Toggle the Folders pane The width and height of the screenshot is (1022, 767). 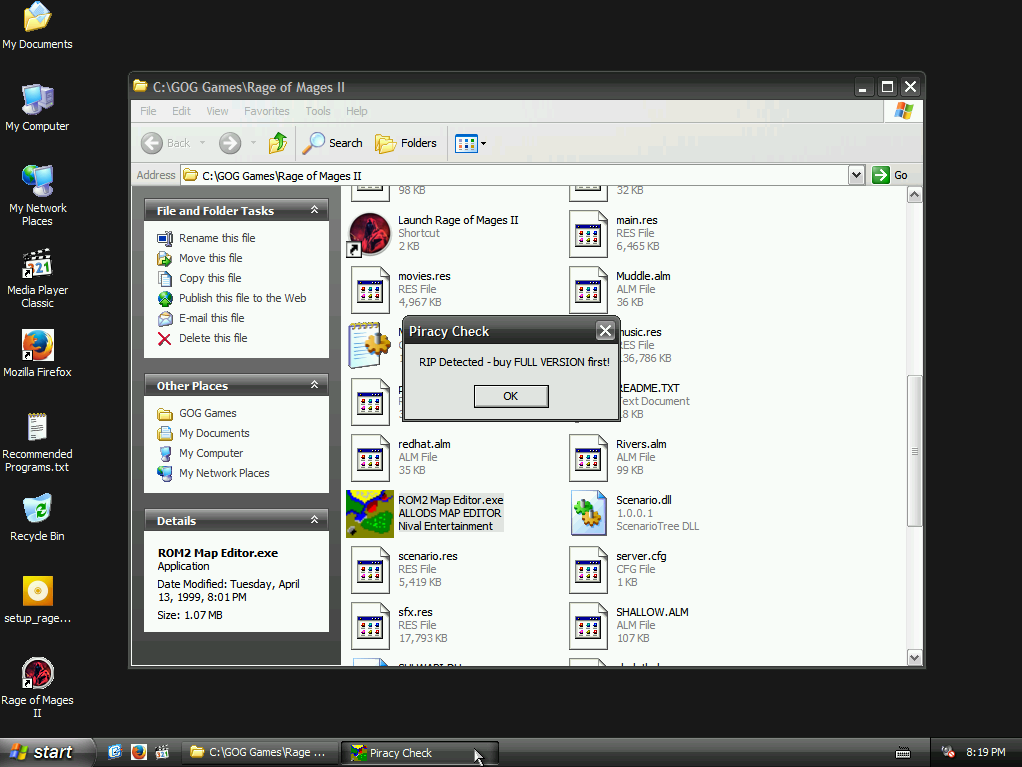405,143
